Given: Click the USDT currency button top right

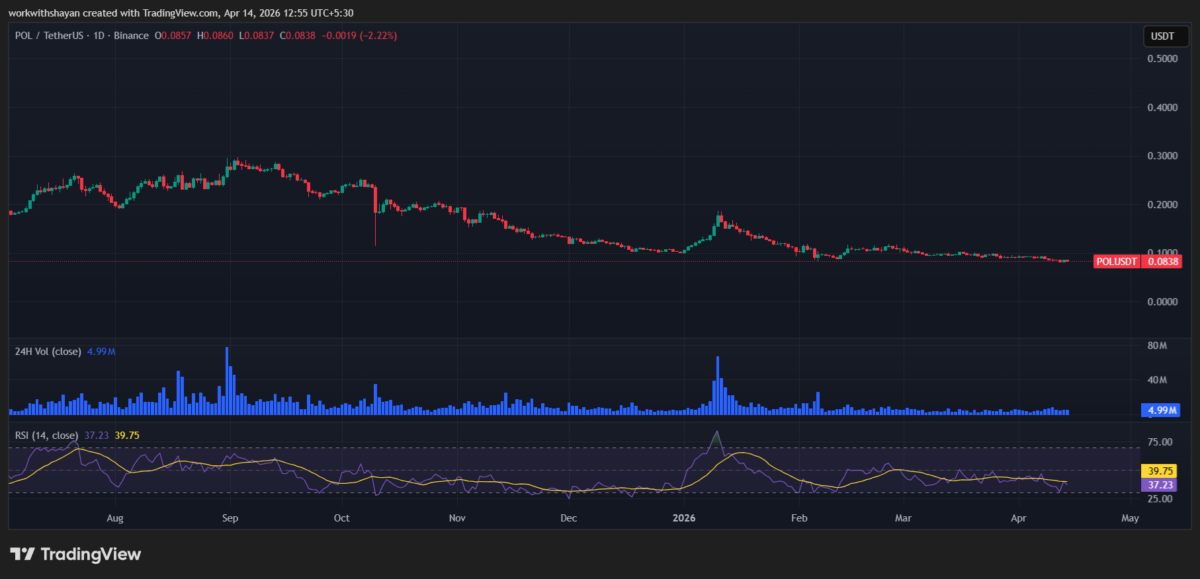Looking at the screenshot, I should click(x=1164, y=34).
